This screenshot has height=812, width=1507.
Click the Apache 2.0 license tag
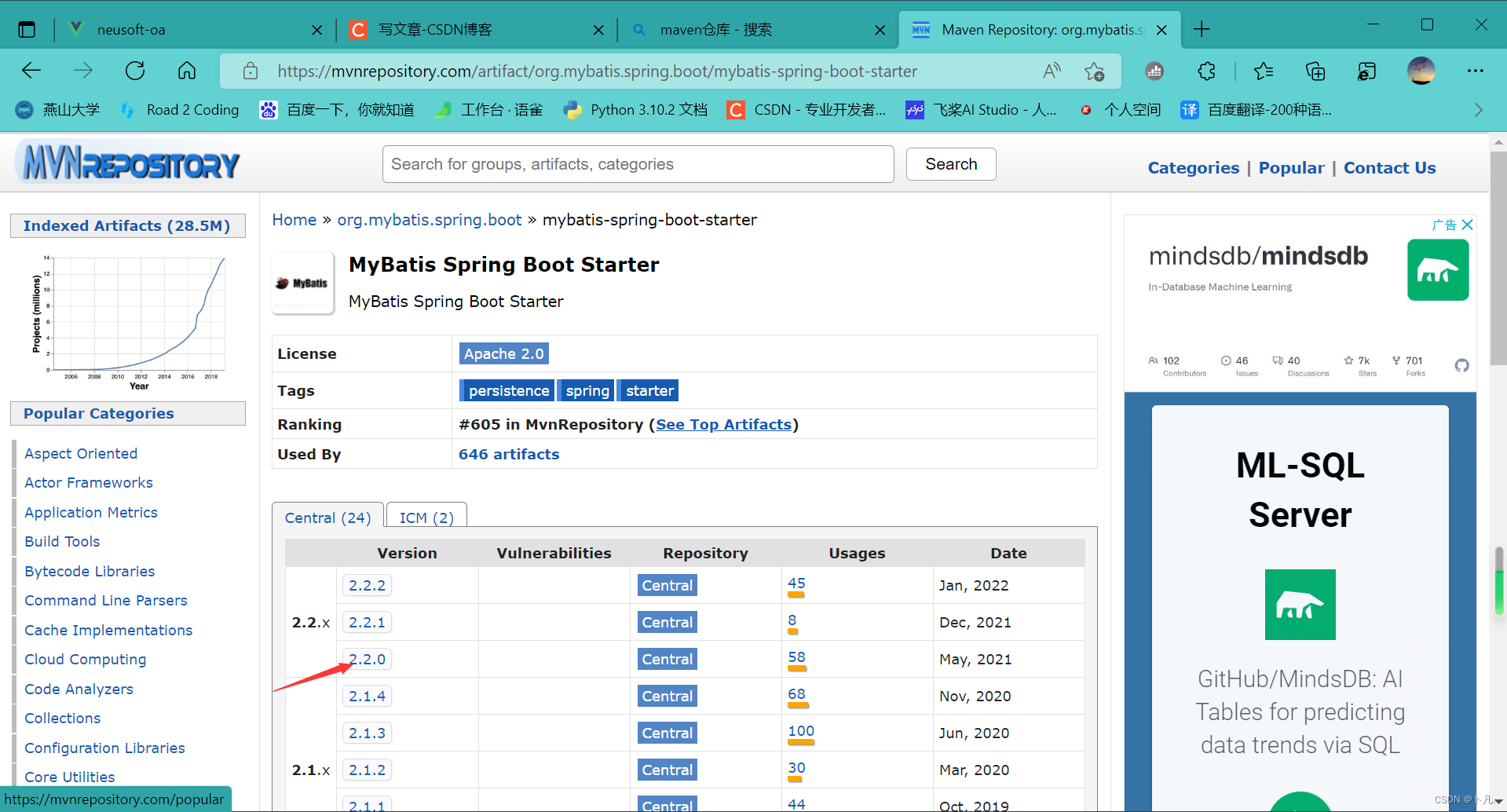(x=503, y=353)
